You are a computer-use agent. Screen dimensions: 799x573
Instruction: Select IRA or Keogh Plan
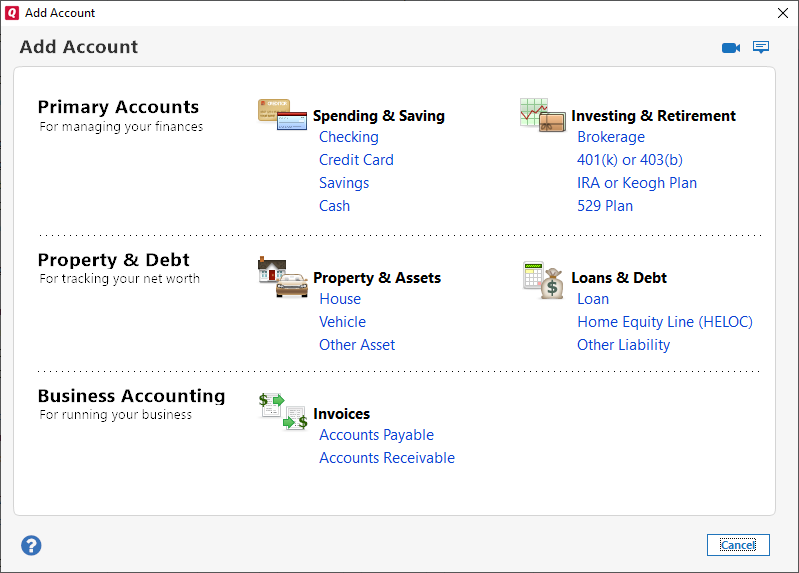coord(636,183)
